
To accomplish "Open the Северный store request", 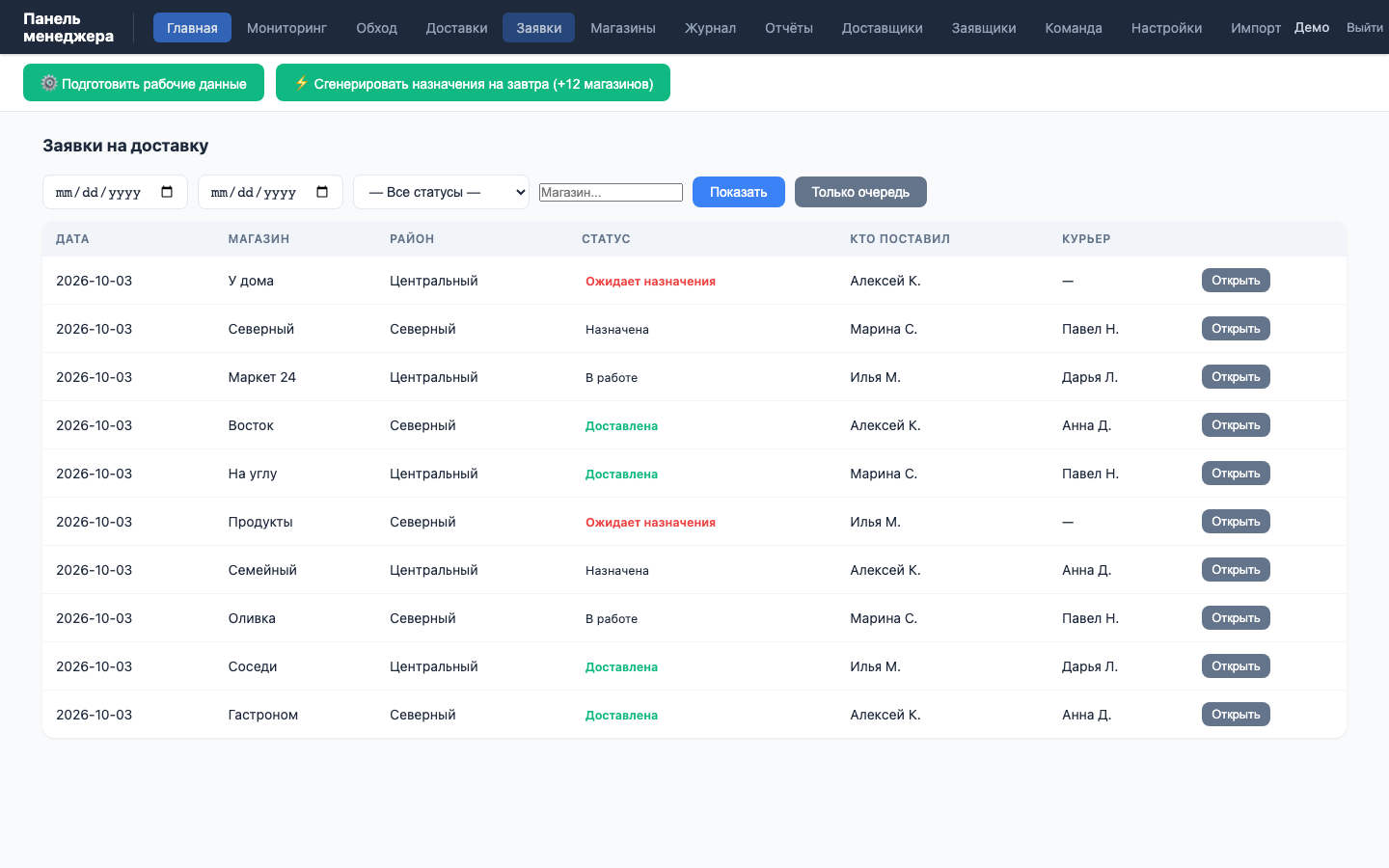I will click(1236, 328).
